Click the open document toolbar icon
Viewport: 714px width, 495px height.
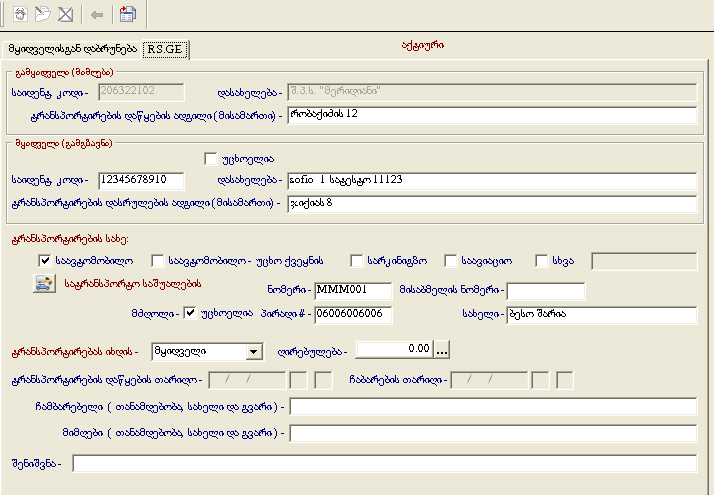pos(42,14)
